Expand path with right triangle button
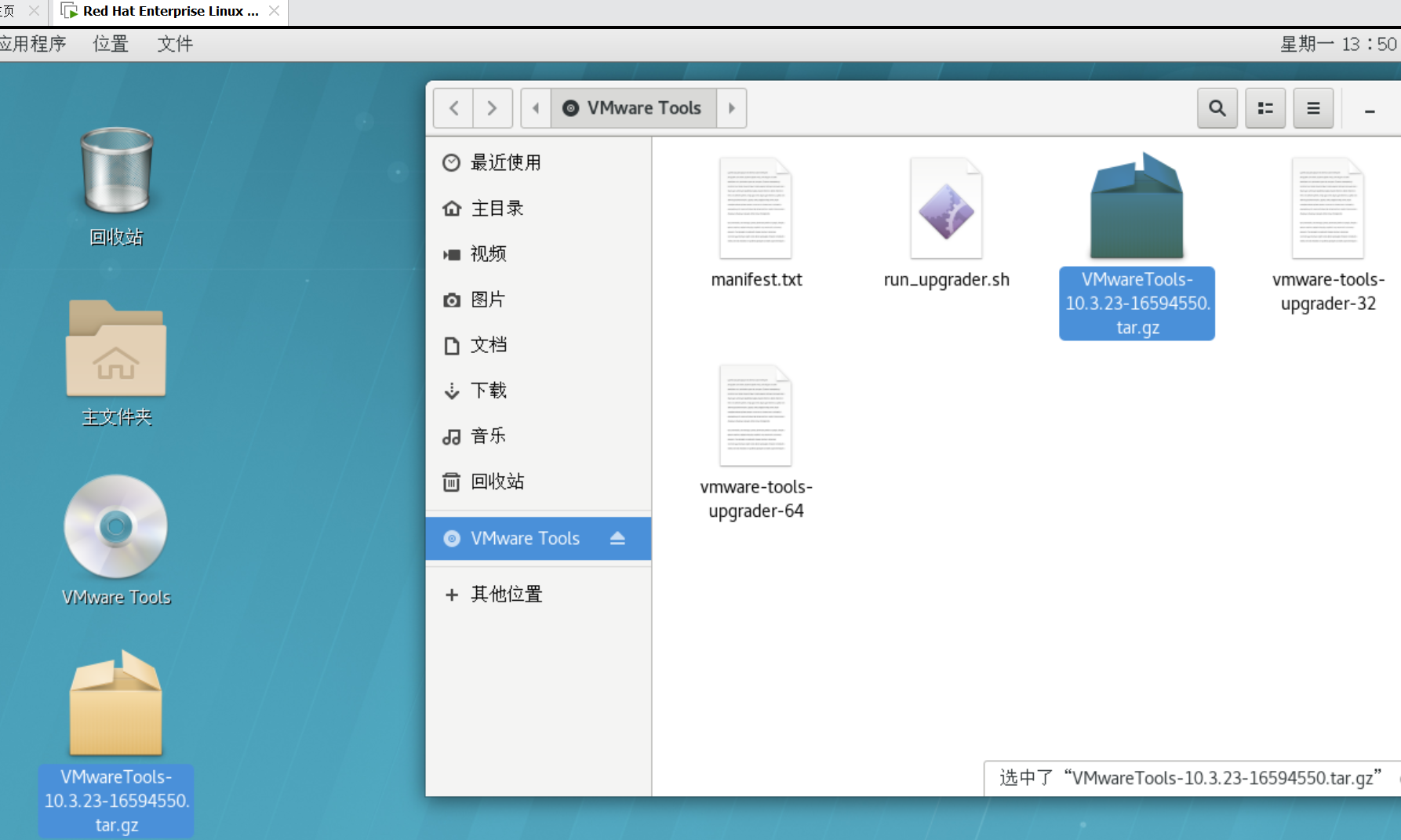This screenshot has height=840, width=1401. click(732, 108)
